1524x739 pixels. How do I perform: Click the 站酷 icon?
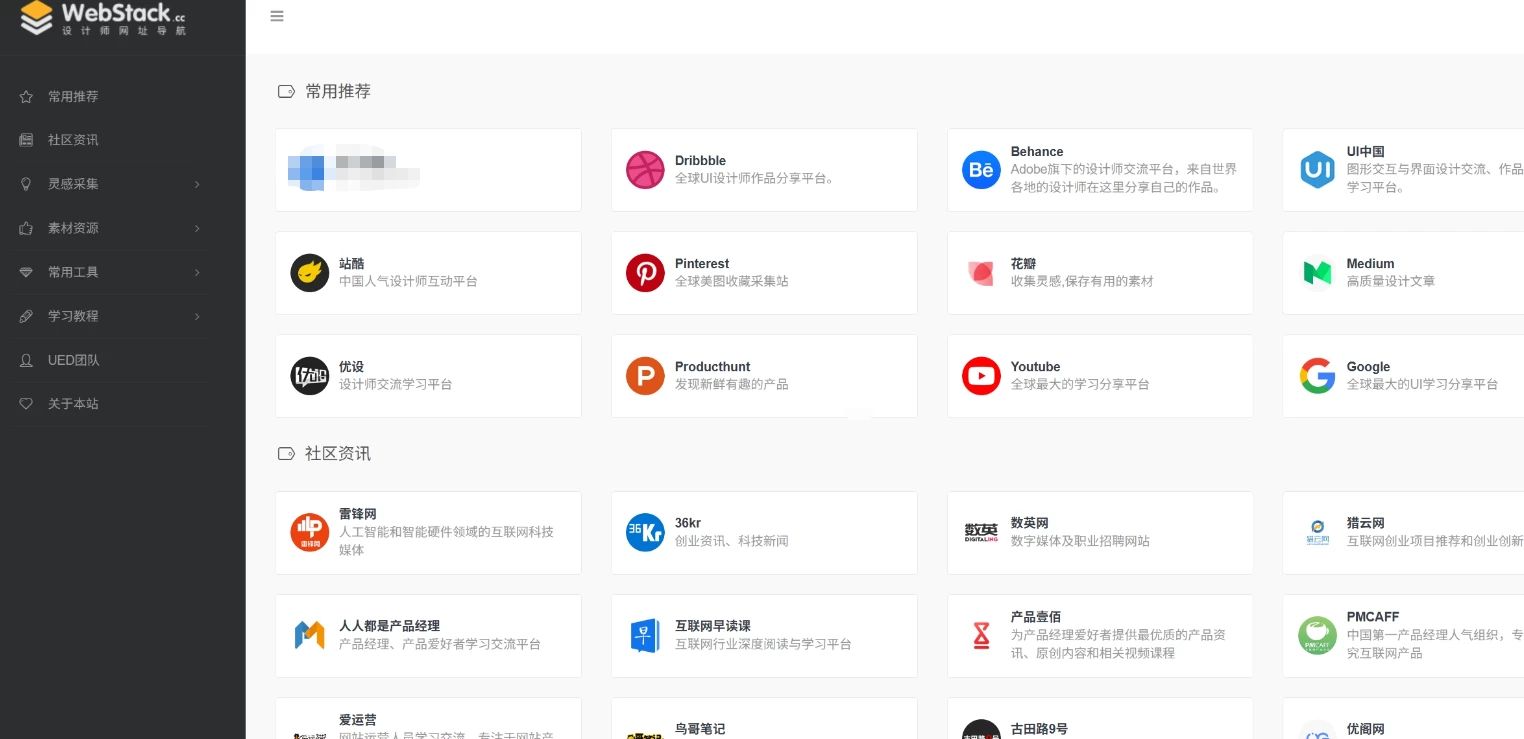pos(309,272)
